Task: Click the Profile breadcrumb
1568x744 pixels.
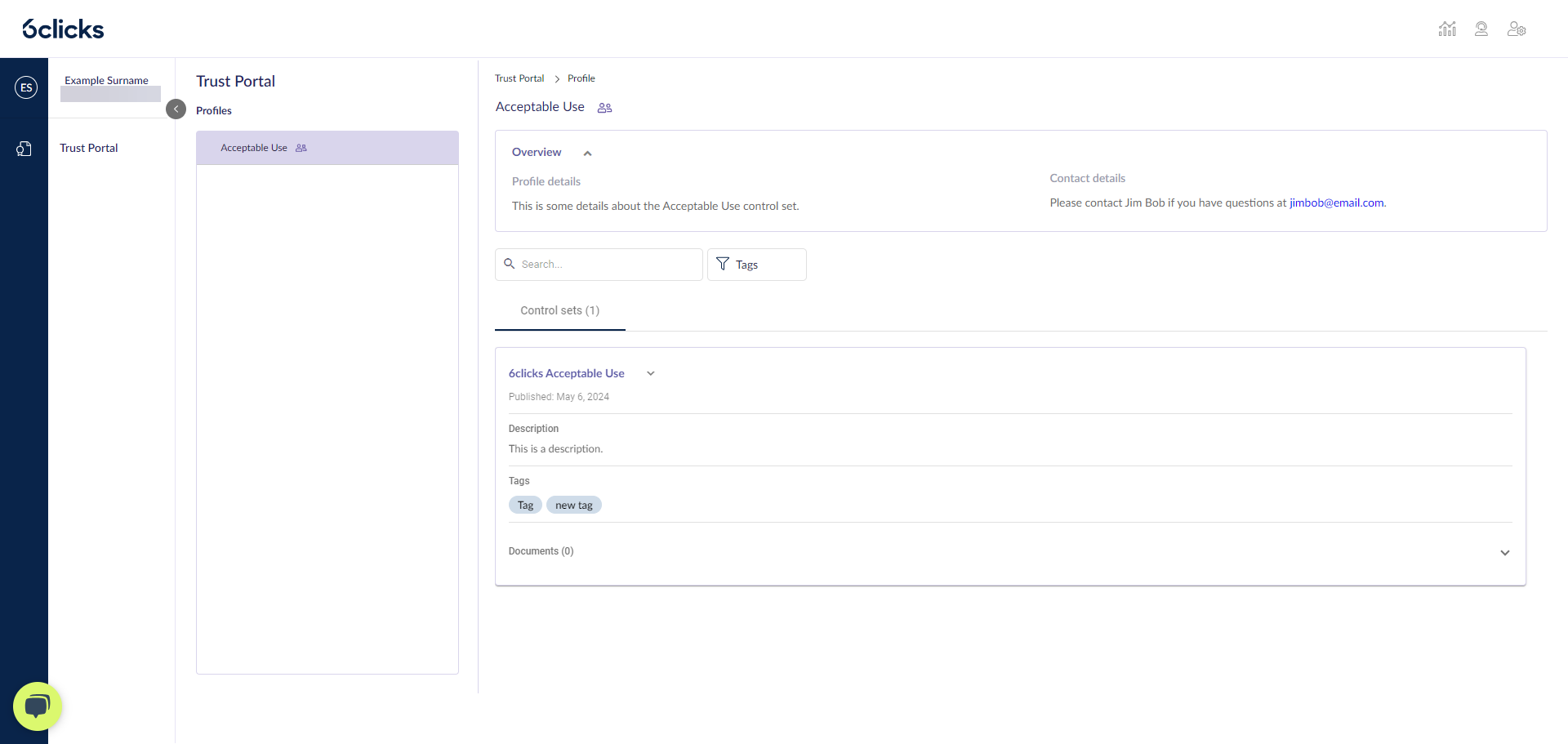Action: click(581, 78)
